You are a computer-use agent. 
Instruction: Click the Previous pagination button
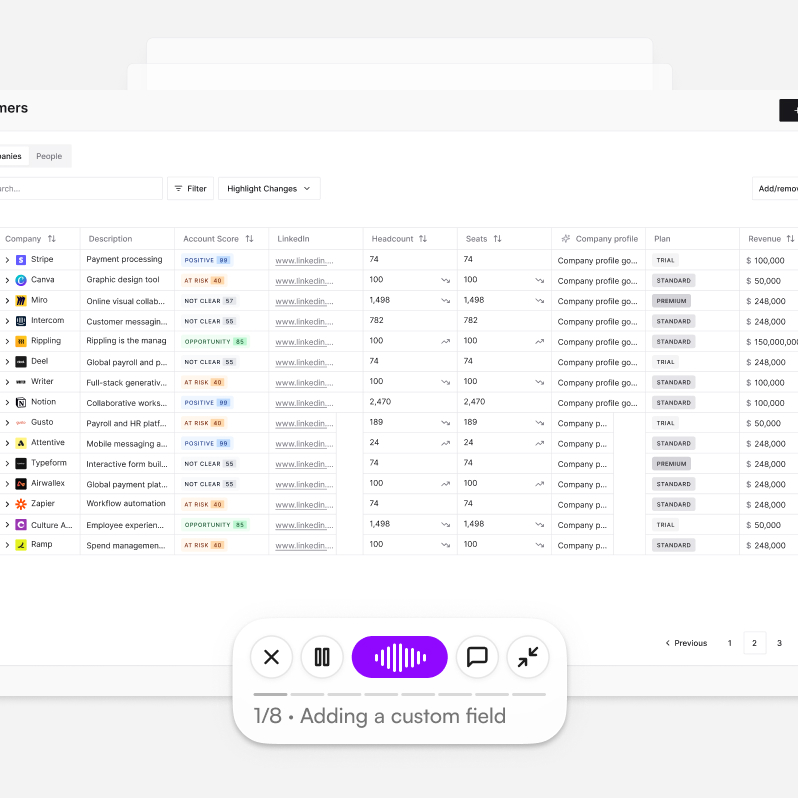click(686, 643)
